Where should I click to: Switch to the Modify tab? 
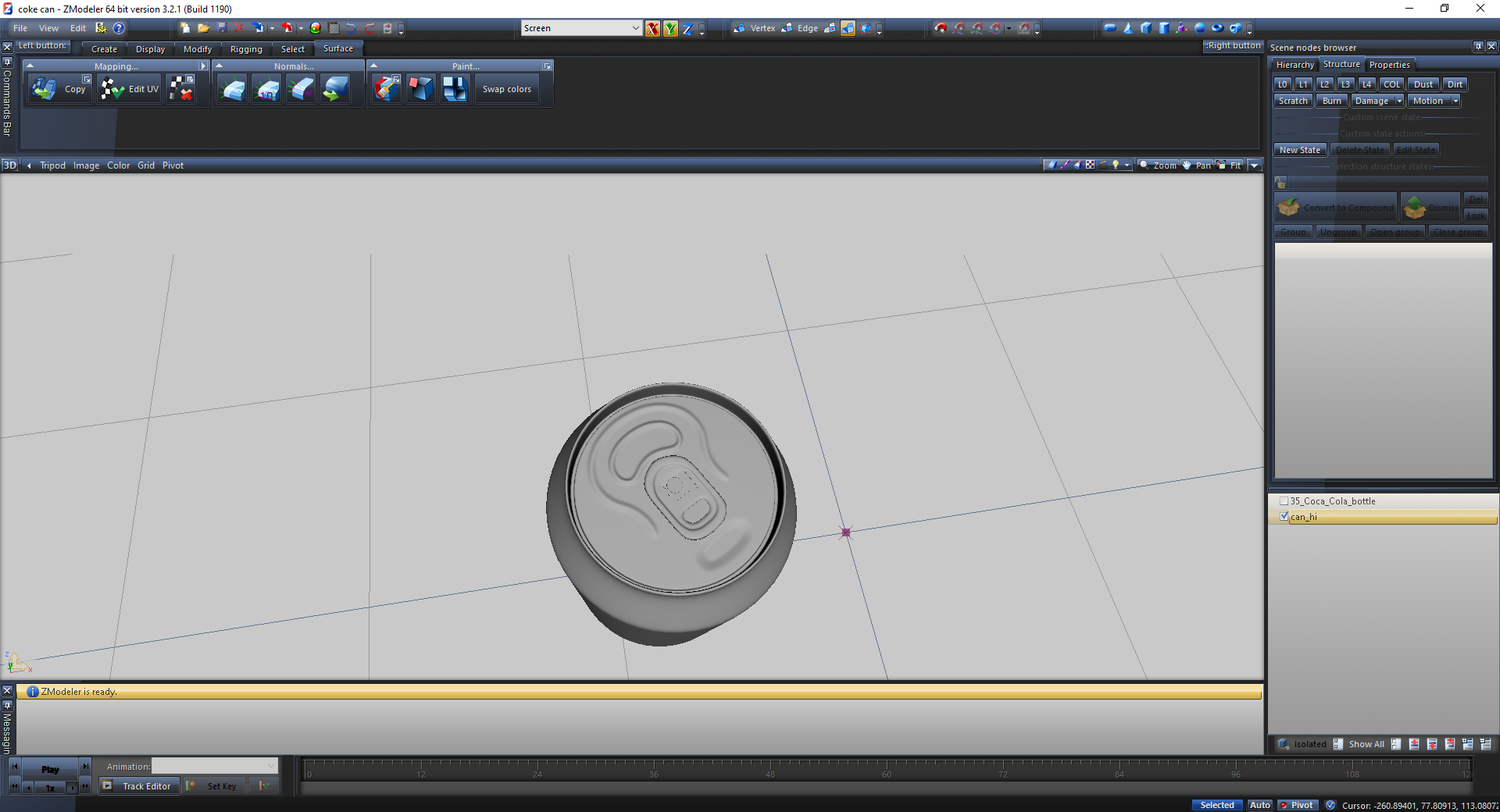coord(197,49)
